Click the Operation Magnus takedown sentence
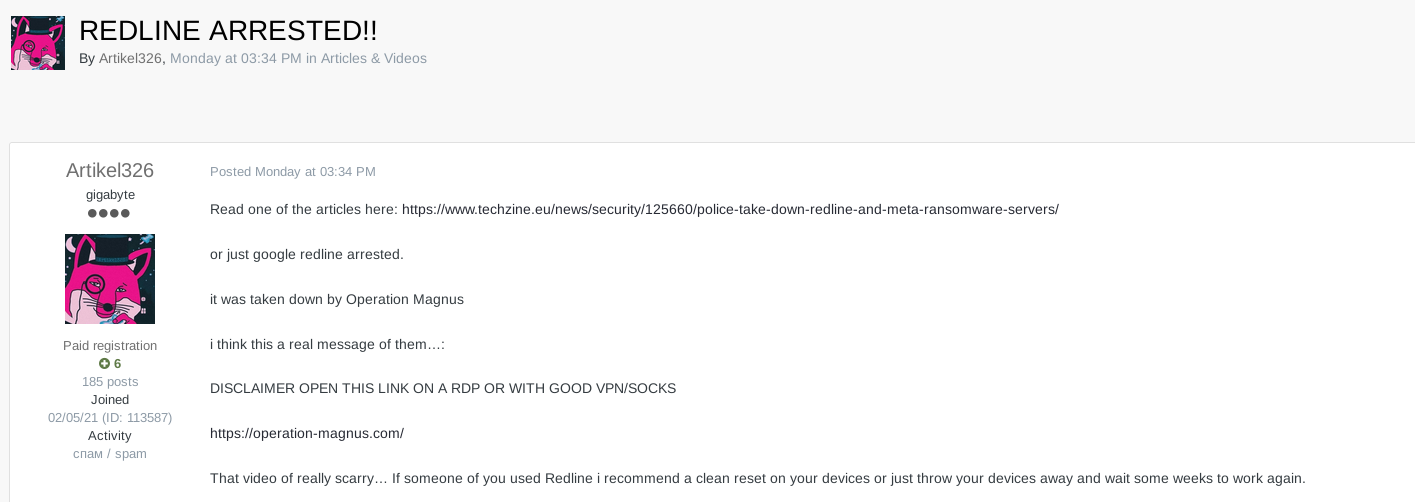Image resolution: width=1415 pixels, height=502 pixels. coord(337,299)
